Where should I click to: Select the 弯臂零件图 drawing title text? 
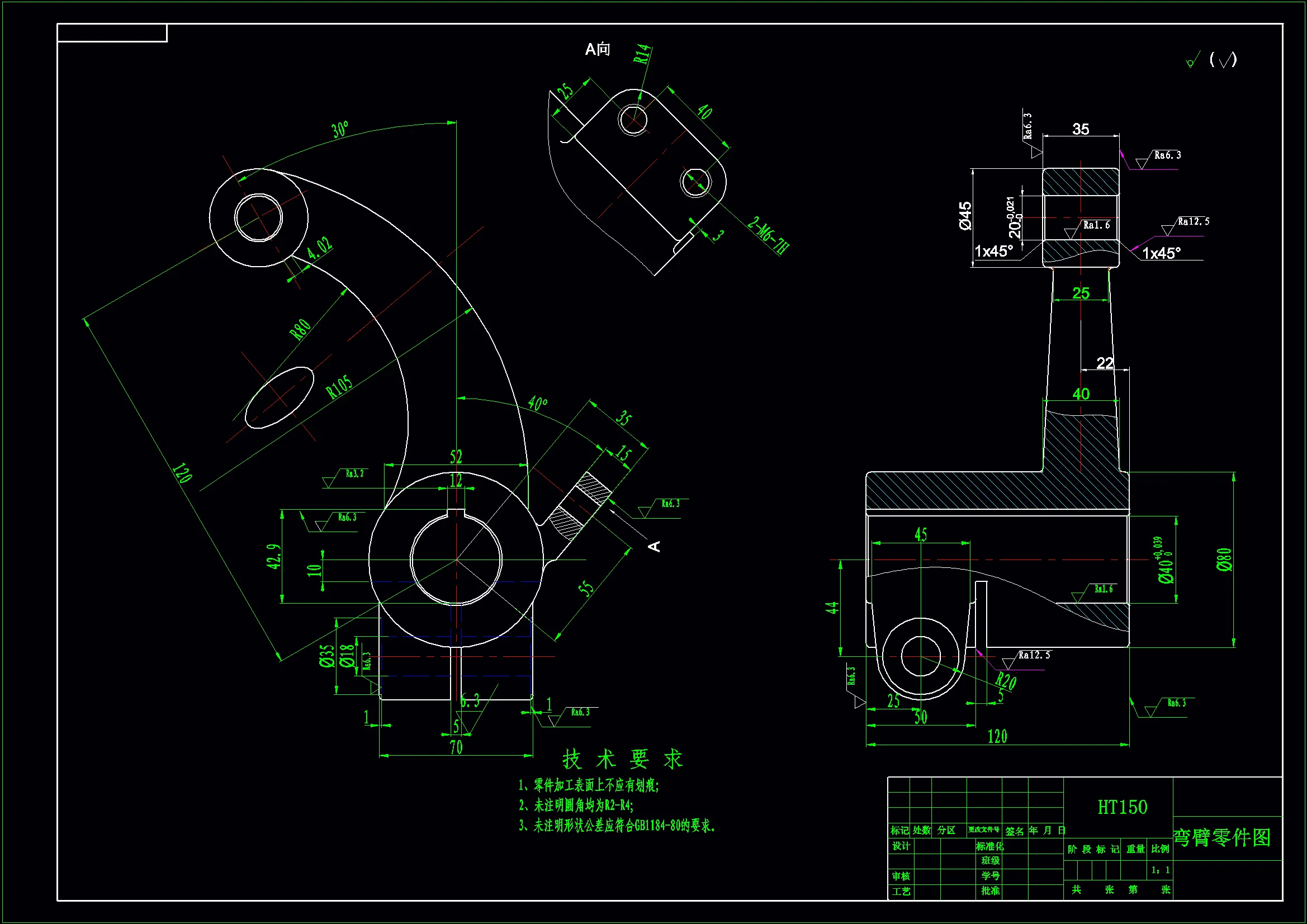click(1222, 837)
